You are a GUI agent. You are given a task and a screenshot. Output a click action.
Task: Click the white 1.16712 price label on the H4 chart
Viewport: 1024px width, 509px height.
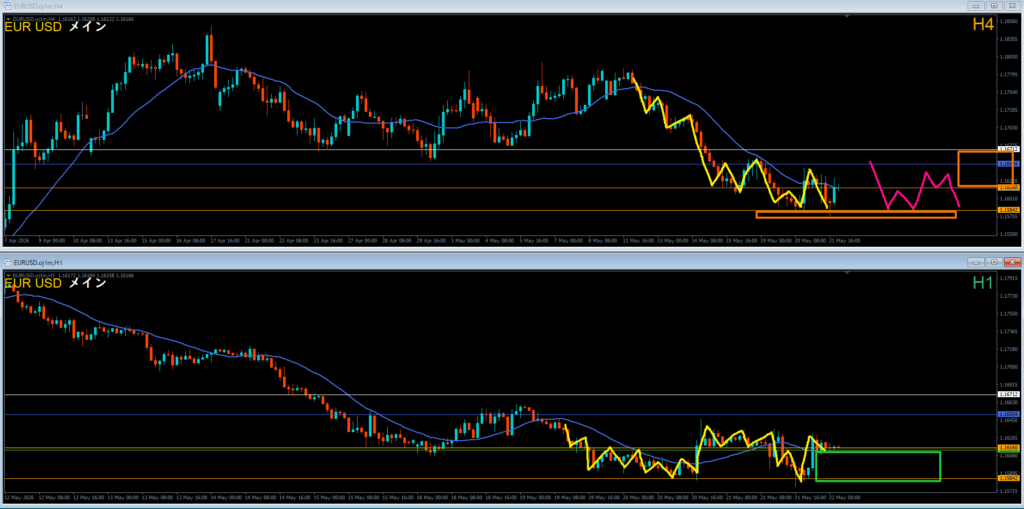pyautogui.click(x=1008, y=149)
